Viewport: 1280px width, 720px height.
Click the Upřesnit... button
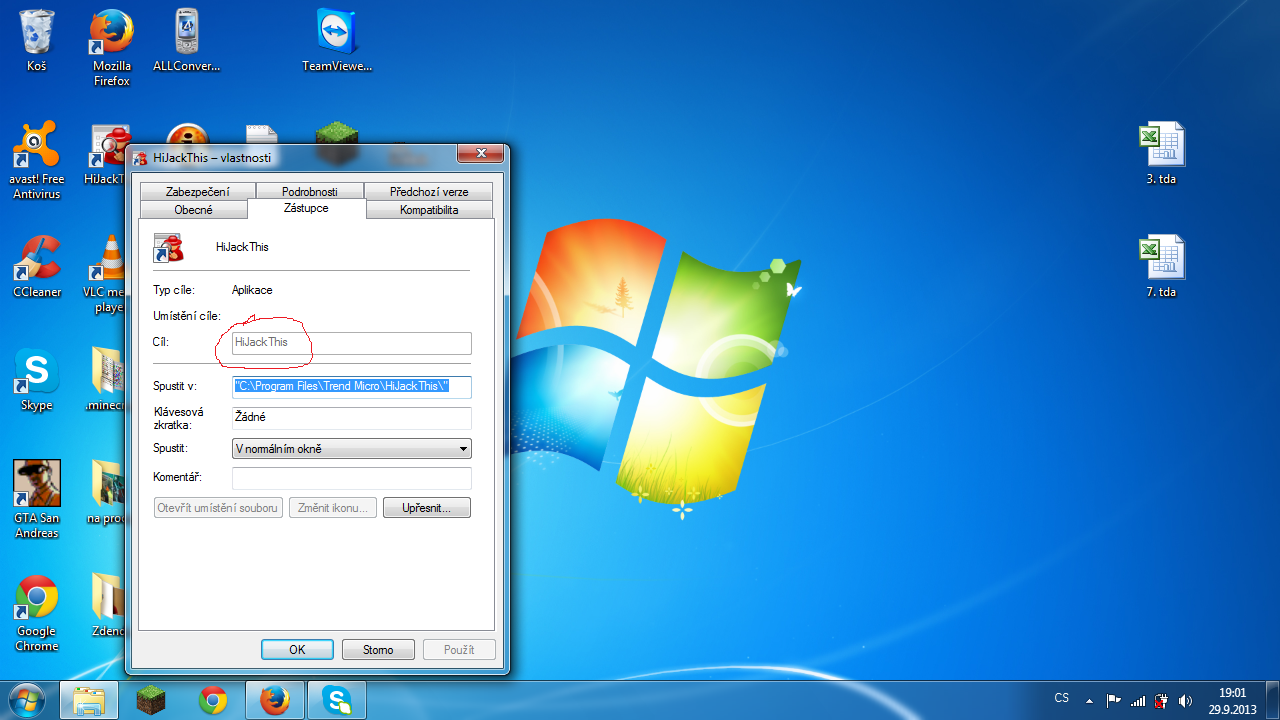tap(427, 508)
